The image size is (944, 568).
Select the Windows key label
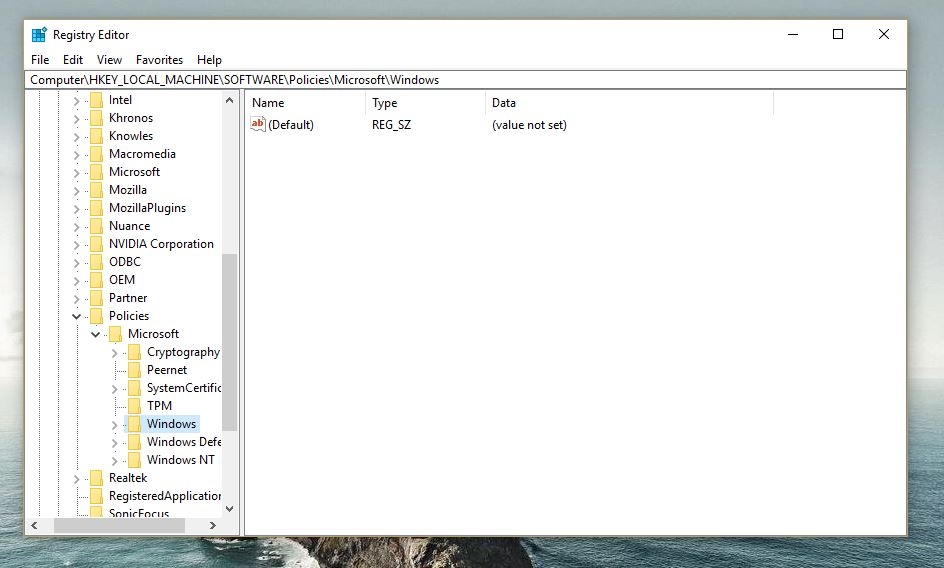(172, 424)
